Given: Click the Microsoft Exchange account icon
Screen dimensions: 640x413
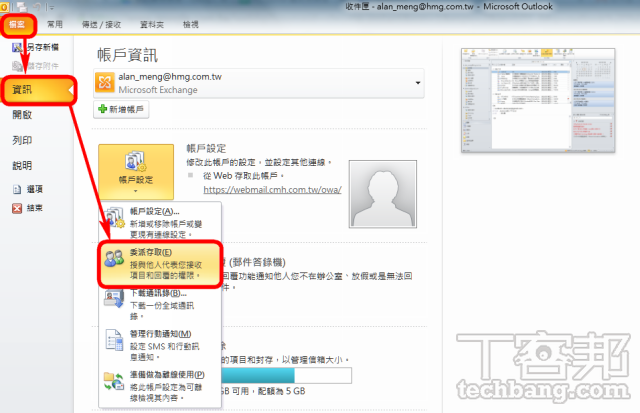Looking at the screenshot, I should [x=104, y=83].
